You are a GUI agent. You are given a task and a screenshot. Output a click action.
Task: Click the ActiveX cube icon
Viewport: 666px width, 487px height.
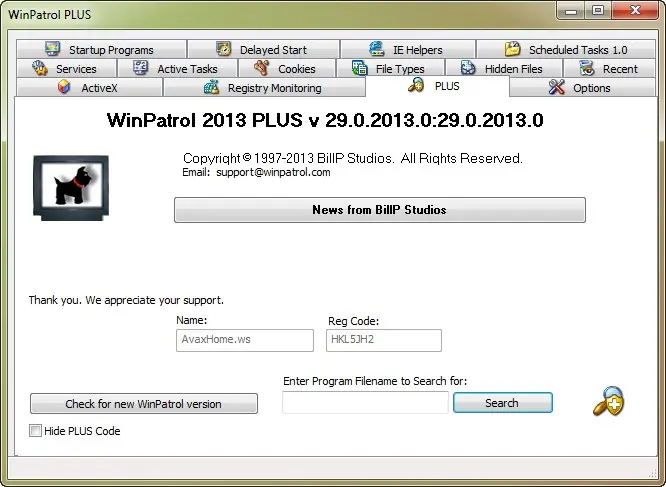pyautogui.click(x=64, y=87)
